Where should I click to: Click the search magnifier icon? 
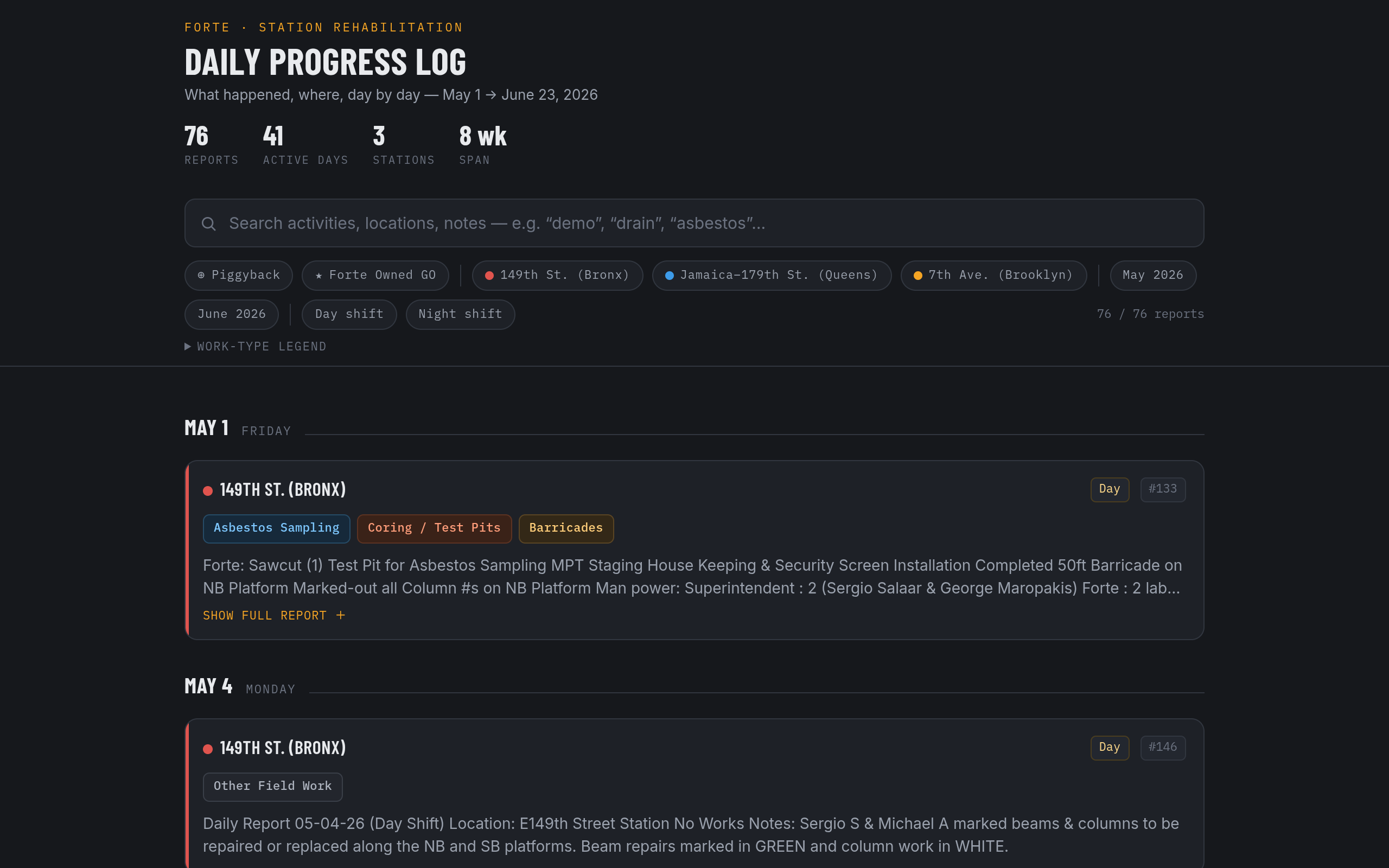pos(208,224)
